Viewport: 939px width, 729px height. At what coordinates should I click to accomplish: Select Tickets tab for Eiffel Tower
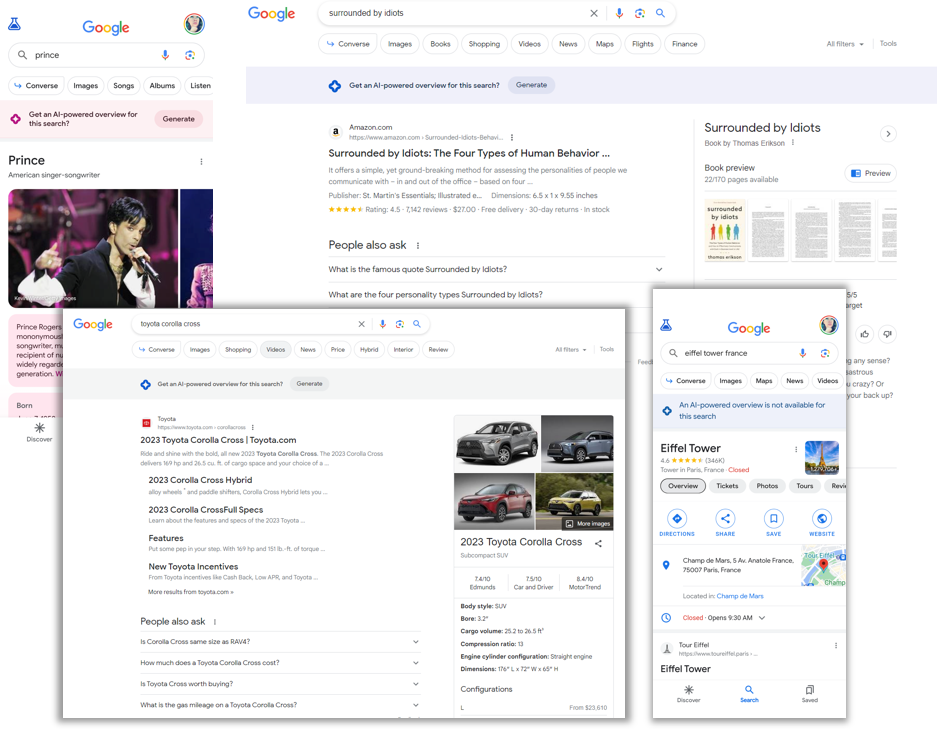[727, 486]
